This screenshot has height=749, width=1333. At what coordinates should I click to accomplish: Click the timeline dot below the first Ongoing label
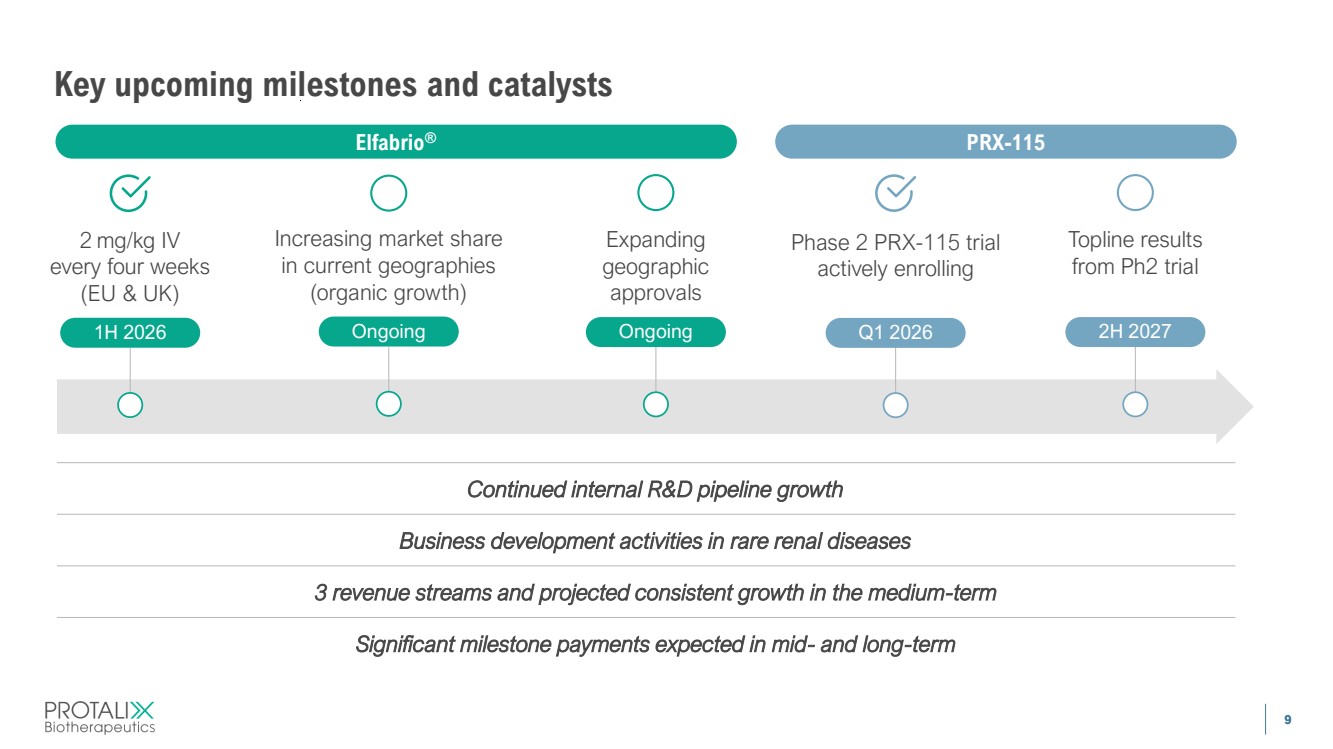[x=388, y=405]
